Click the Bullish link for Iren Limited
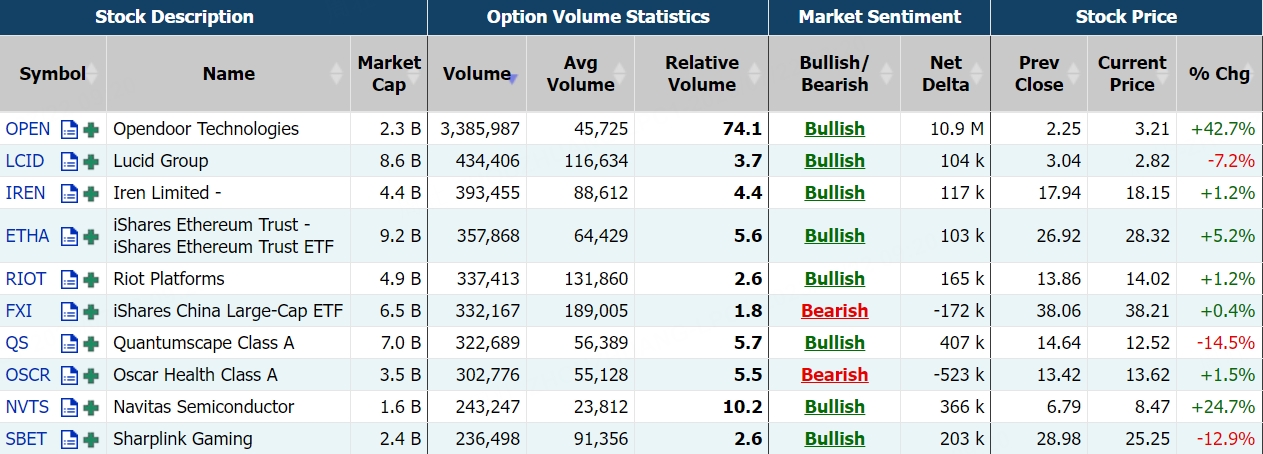Viewport: 1263px width, 454px height. coord(835,193)
